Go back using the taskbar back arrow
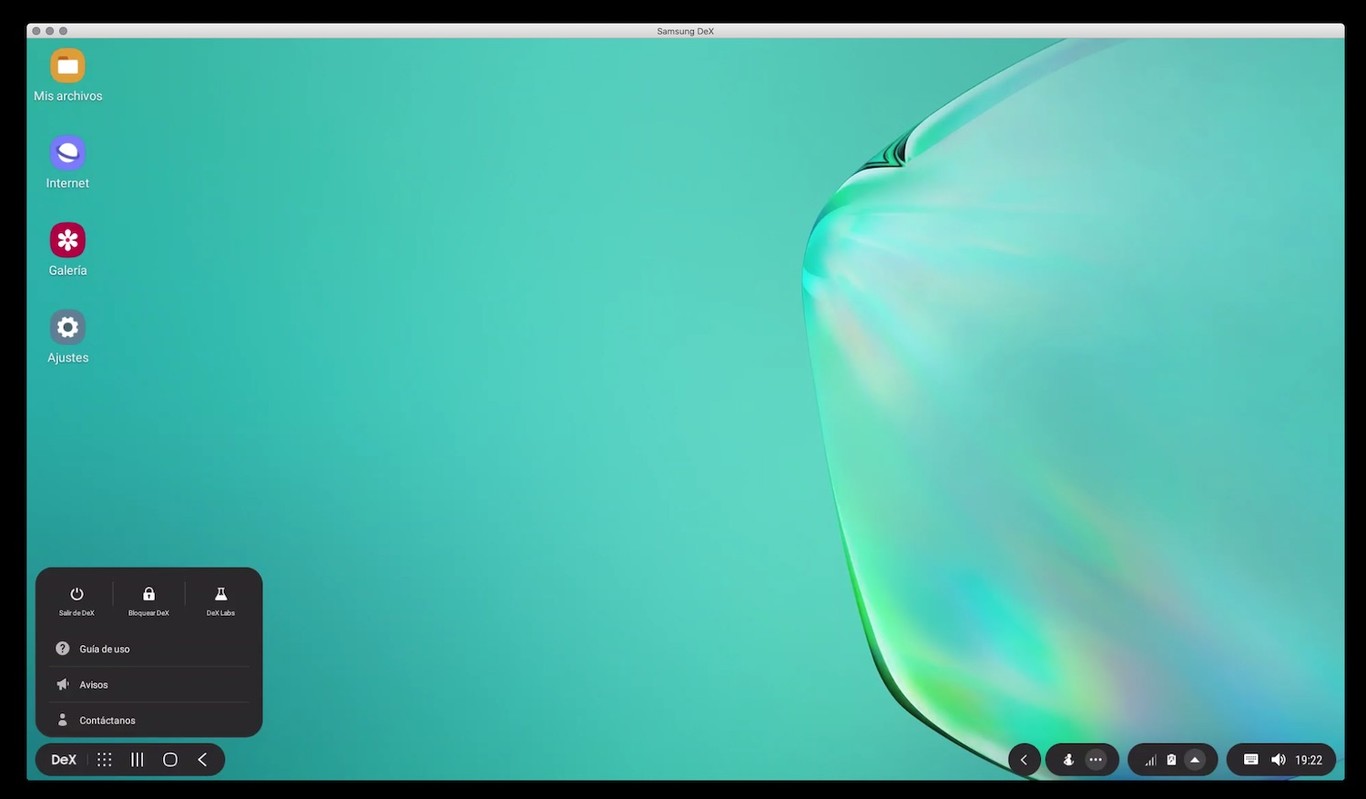 (202, 759)
